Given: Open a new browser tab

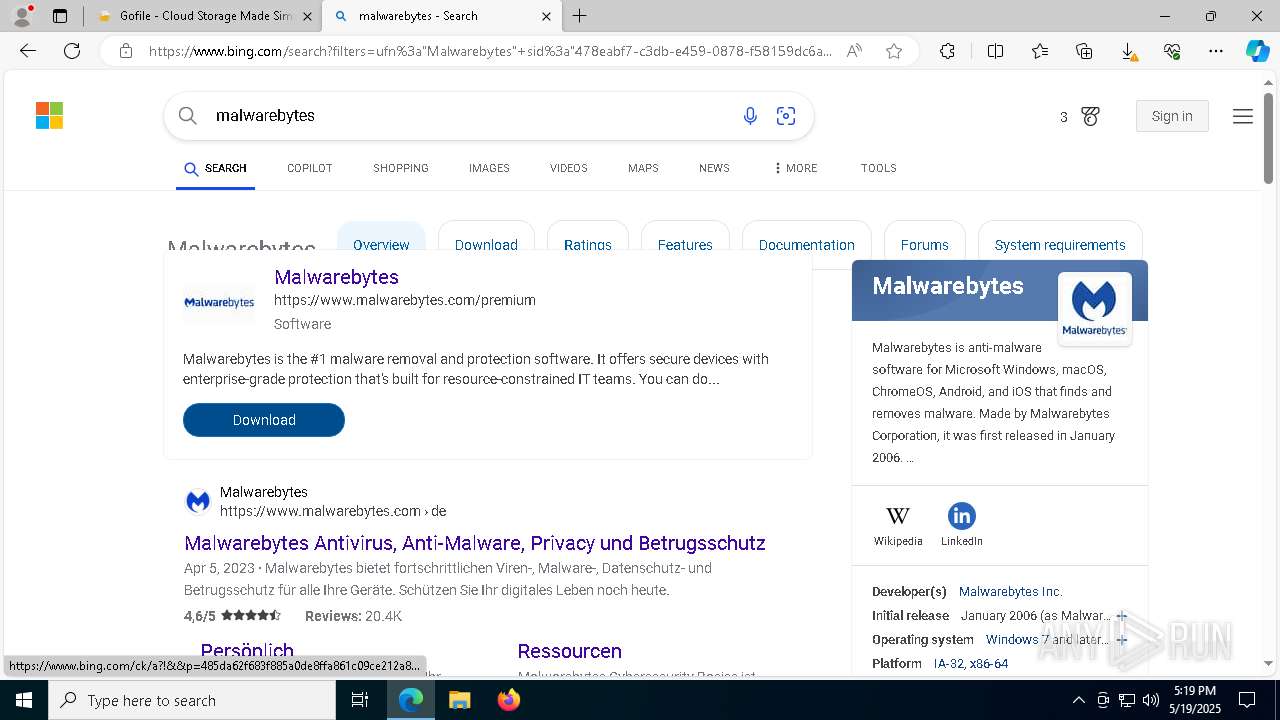Looking at the screenshot, I should tap(580, 16).
